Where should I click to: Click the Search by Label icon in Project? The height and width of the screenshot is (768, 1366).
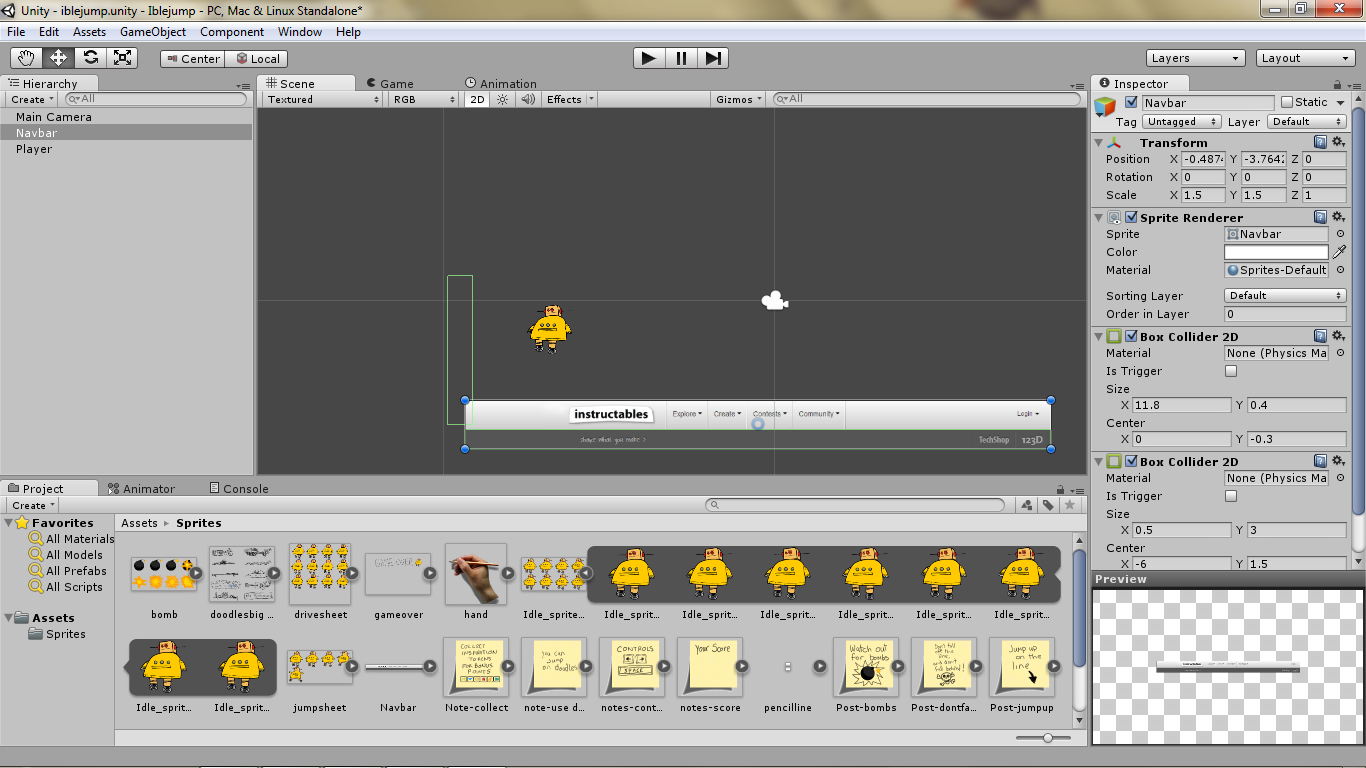(x=1048, y=505)
